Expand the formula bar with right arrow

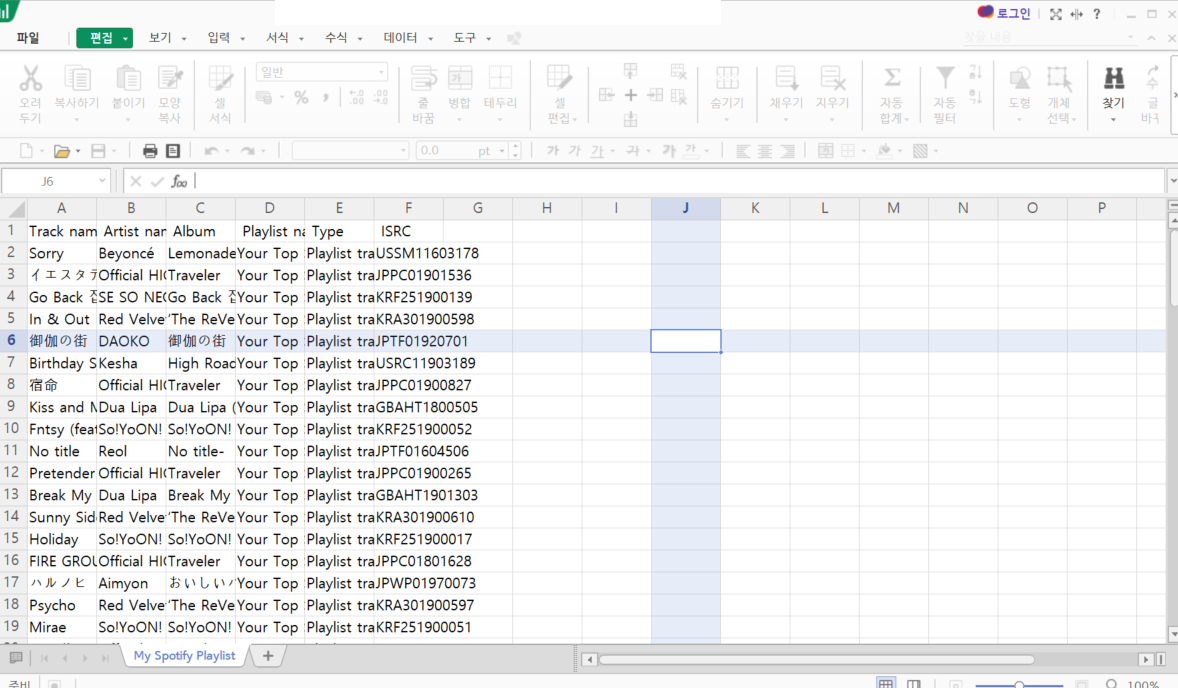(x=1172, y=181)
